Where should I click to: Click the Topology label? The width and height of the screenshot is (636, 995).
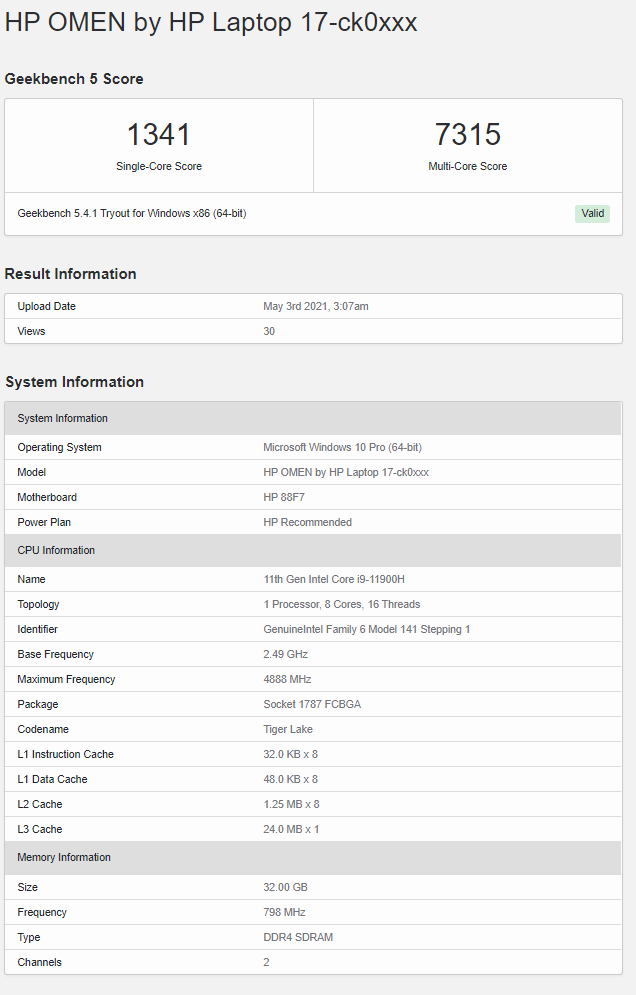pyautogui.click(x=38, y=604)
